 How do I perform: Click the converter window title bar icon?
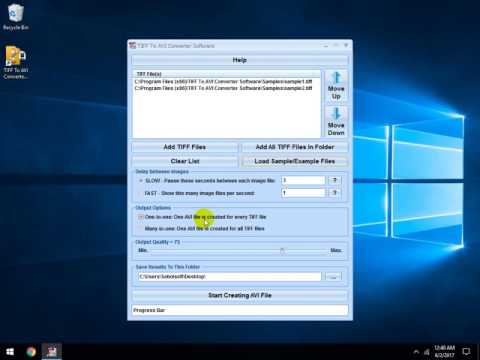point(133,45)
